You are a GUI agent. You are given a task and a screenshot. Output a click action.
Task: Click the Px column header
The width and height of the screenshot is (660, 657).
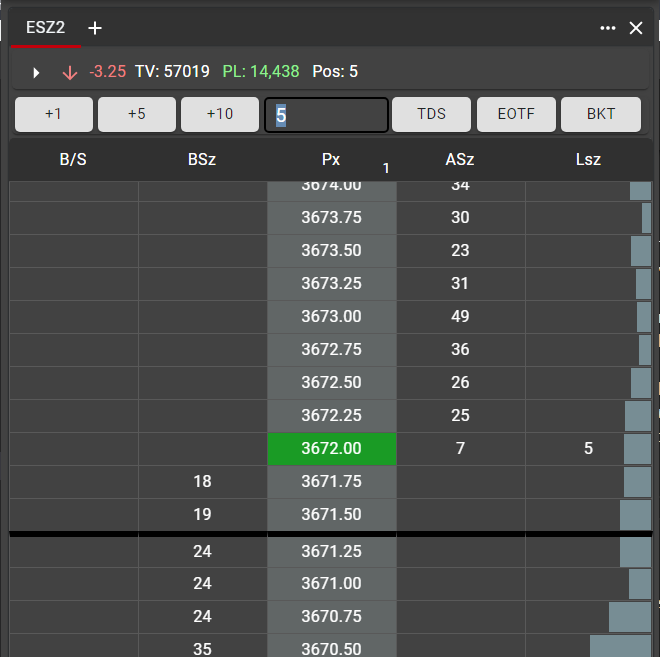tap(331, 160)
